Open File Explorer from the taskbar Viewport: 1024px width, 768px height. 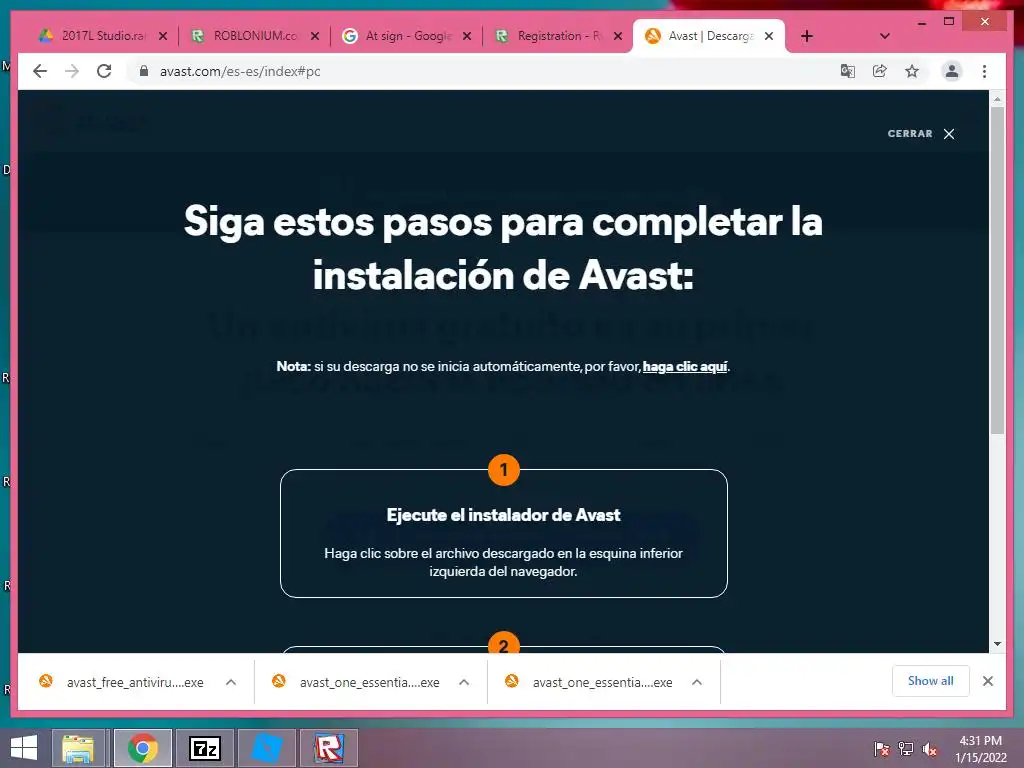pos(78,748)
